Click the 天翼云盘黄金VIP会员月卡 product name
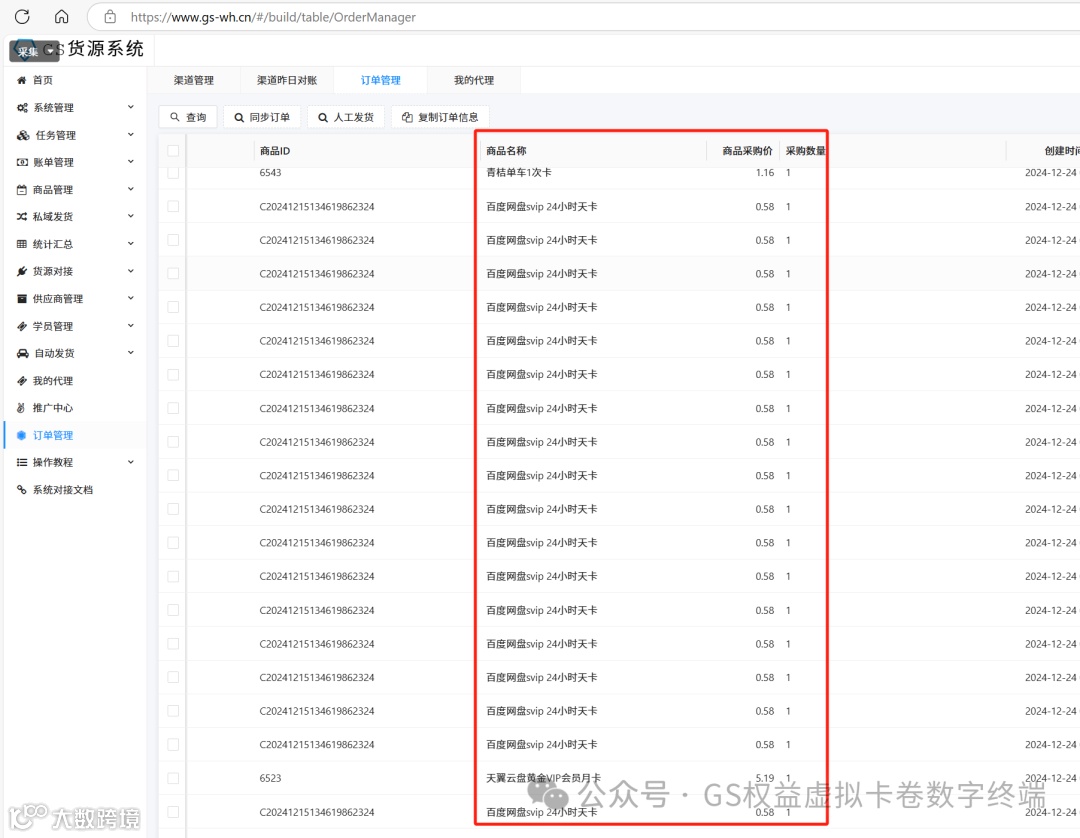 (543, 778)
